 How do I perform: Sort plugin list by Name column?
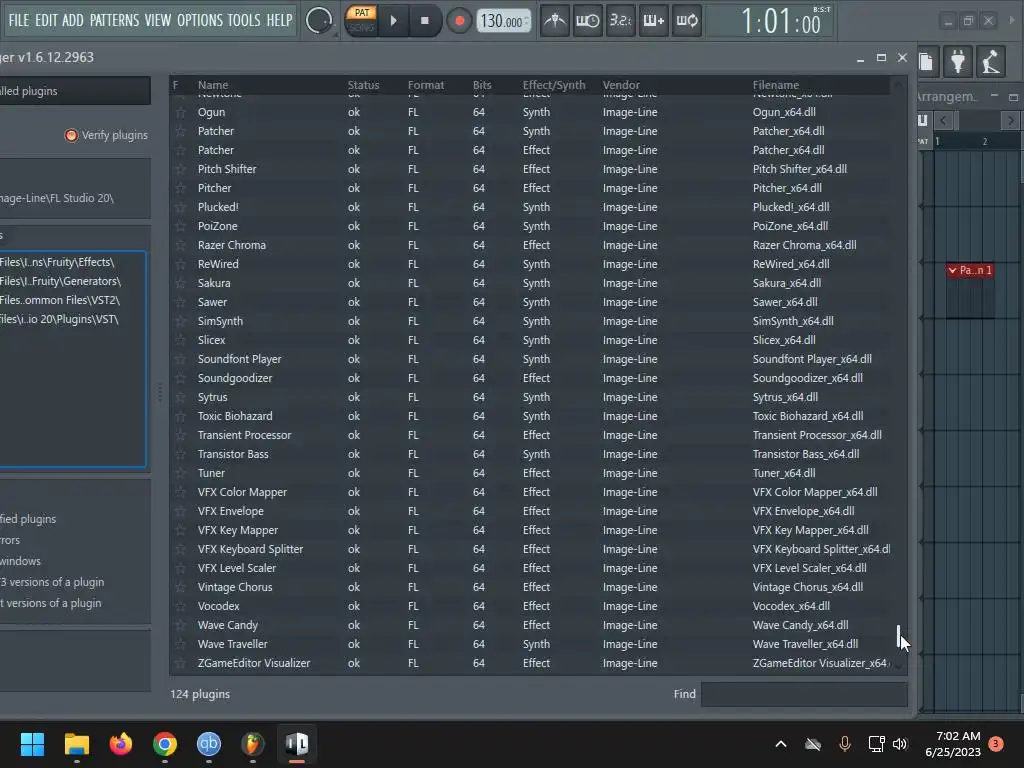[213, 85]
